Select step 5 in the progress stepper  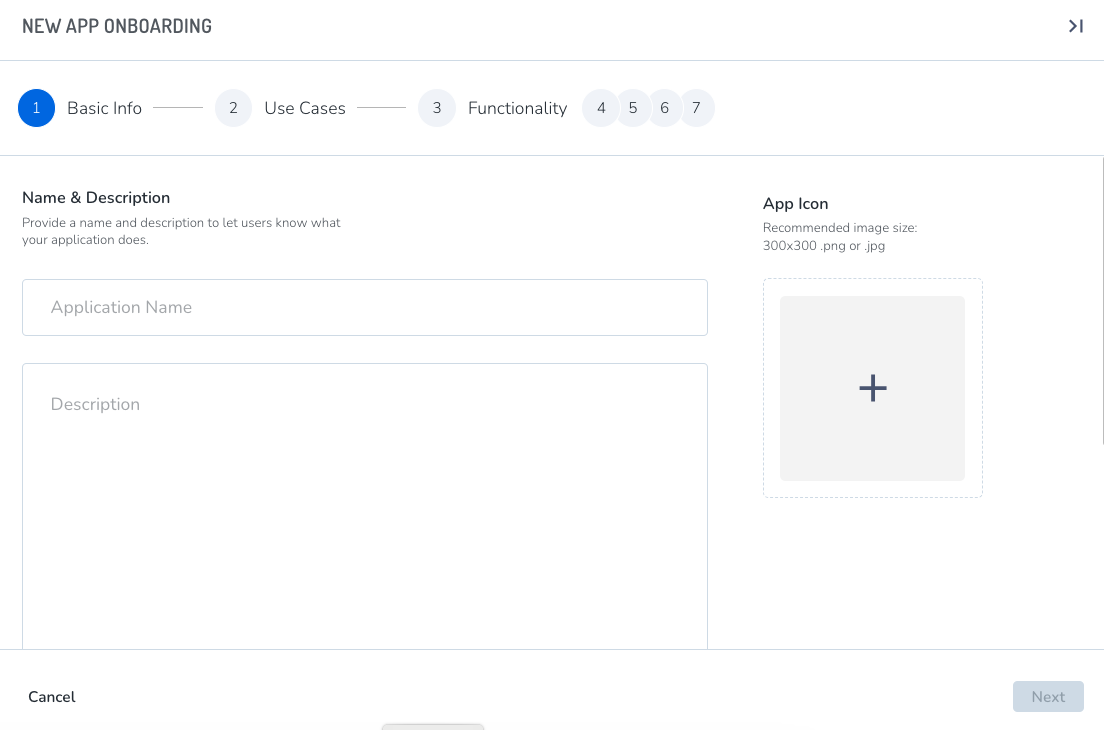[x=633, y=108]
